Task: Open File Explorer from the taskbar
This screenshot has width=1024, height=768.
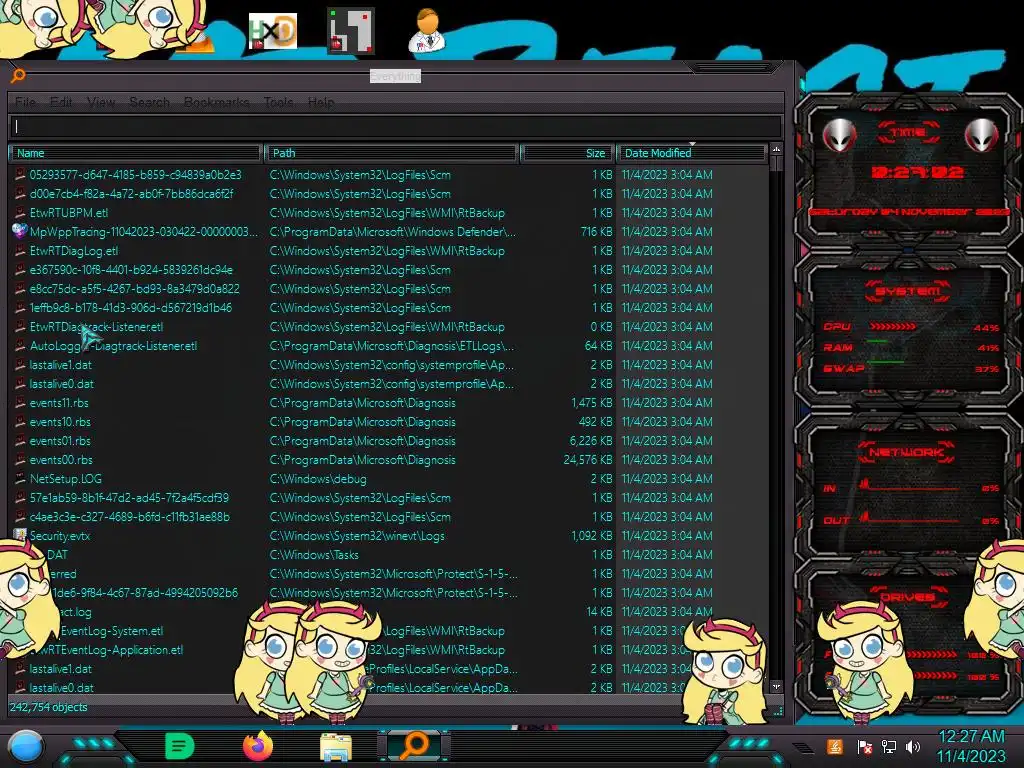Action: (336, 747)
